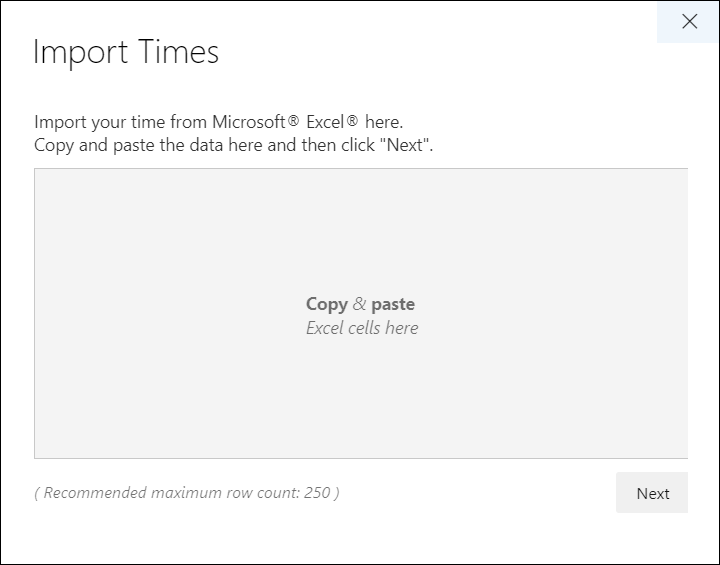Close the Import Times dialog
Viewport: 720px width, 565px height.
[x=688, y=22]
